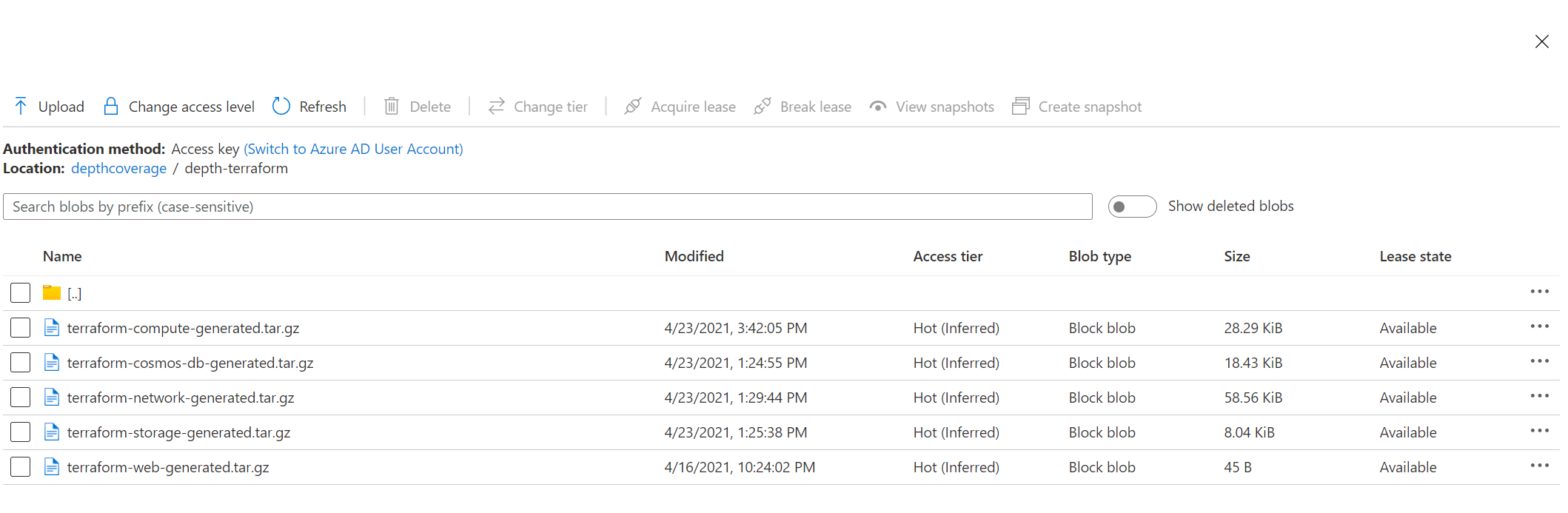The image size is (1568, 513).
Task: Check the box for terraform-compute-generated.tar.gz
Action: coord(21,328)
